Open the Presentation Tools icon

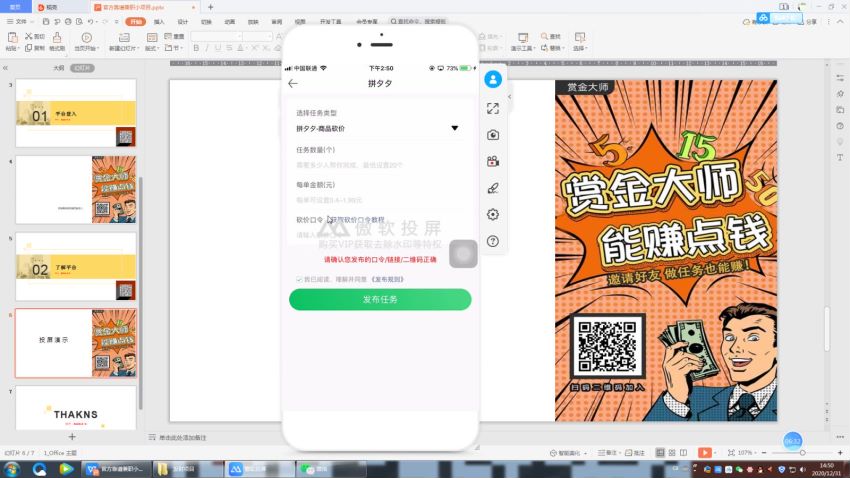tap(523, 37)
